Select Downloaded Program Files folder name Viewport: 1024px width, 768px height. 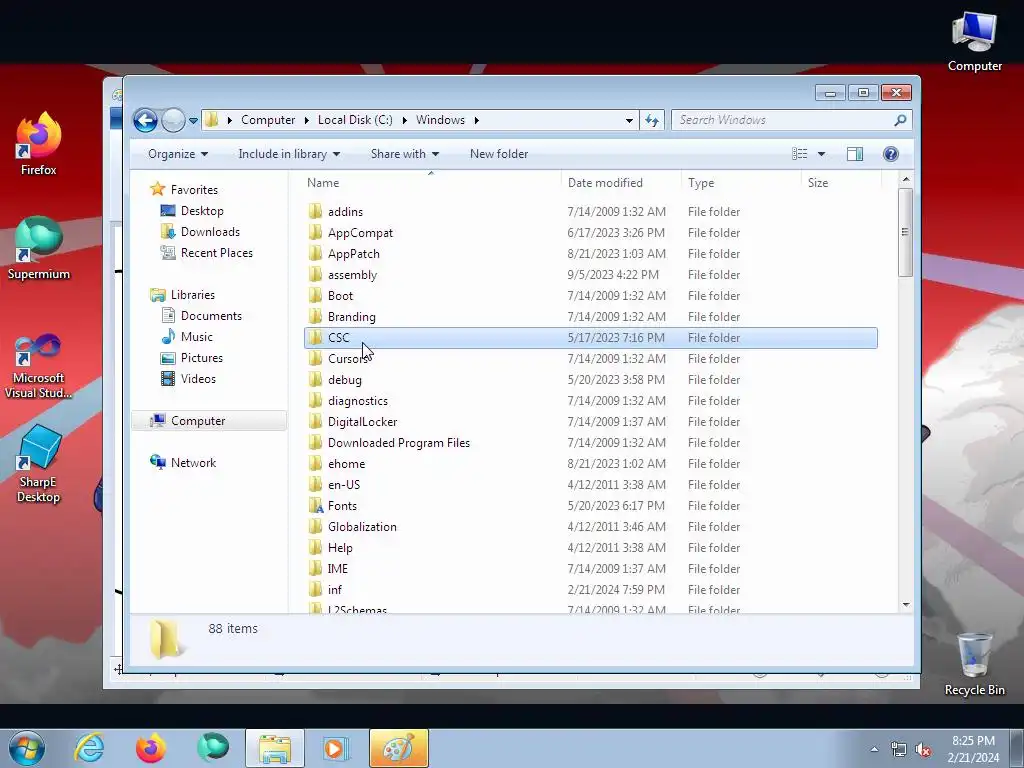[399, 442]
